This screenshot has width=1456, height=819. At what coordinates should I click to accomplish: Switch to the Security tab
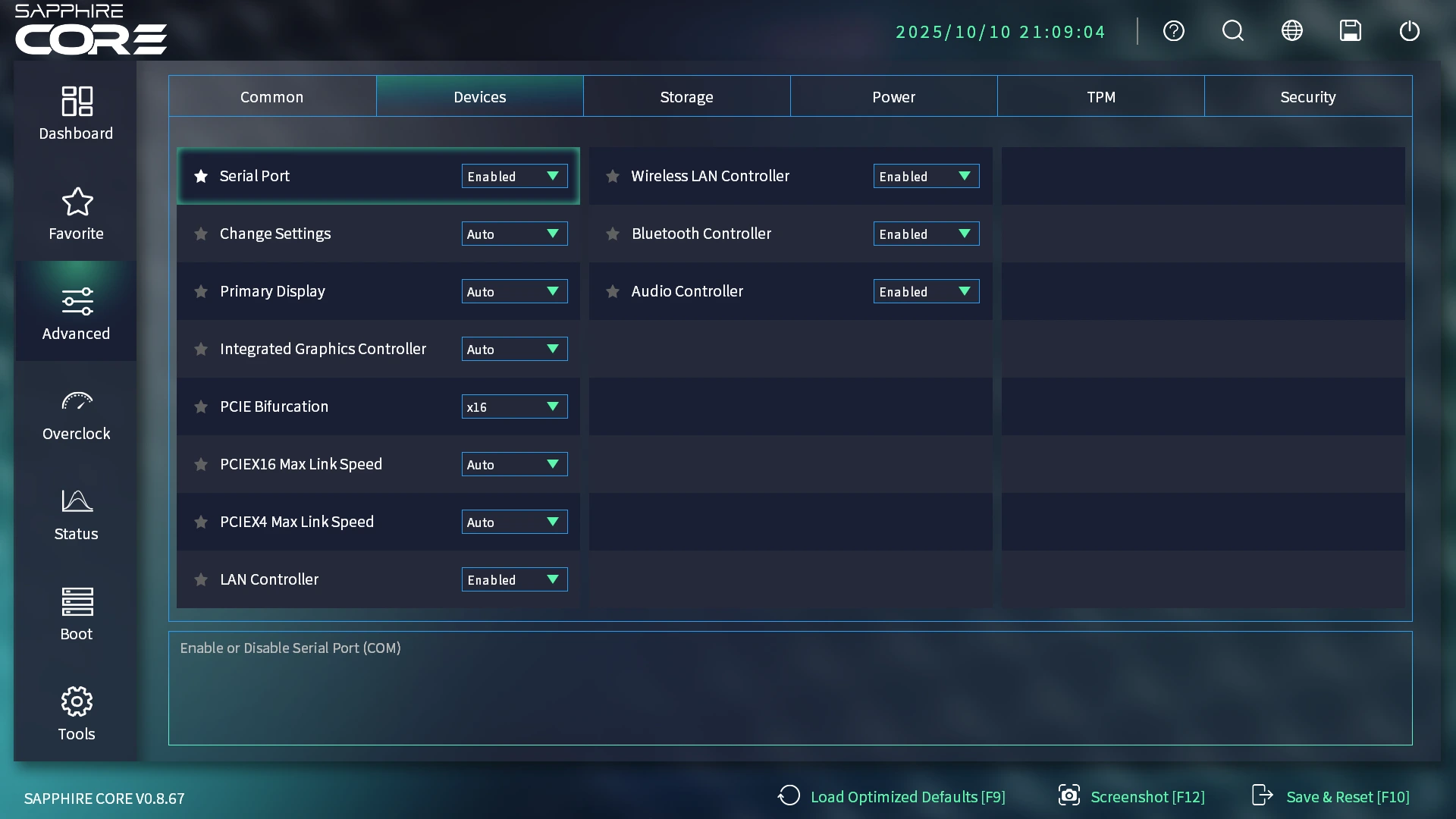pyautogui.click(x=1307, y=96)
